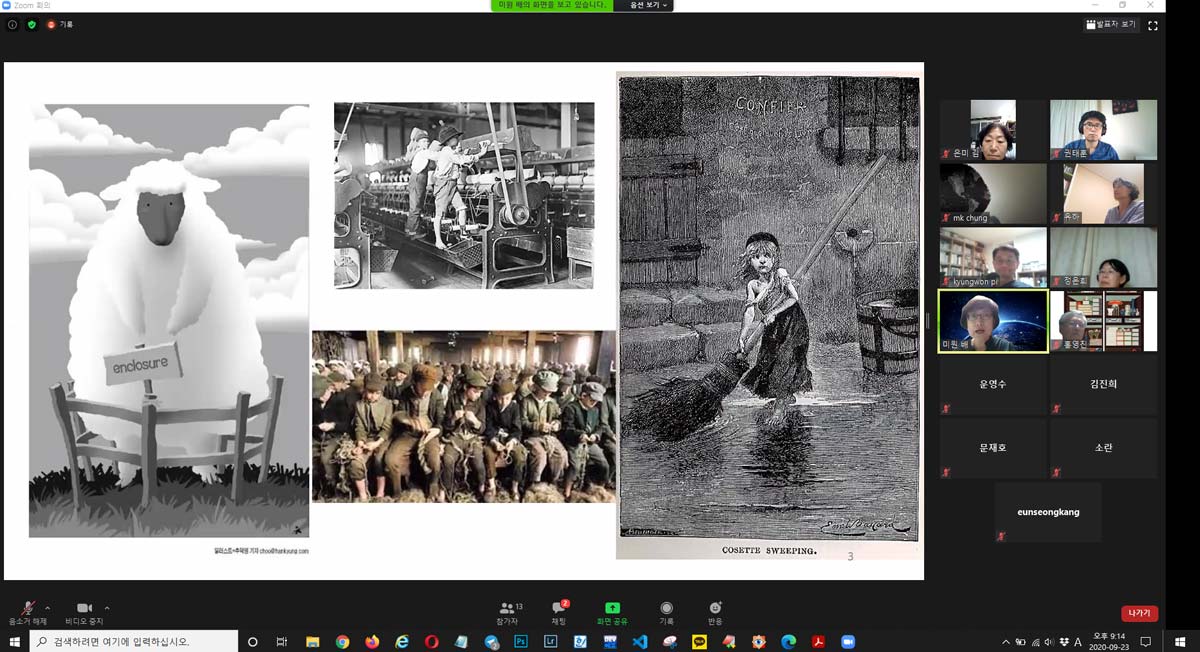Select the 은미 김 participant video tile
1200x652 pixels.
click(992, 130)
